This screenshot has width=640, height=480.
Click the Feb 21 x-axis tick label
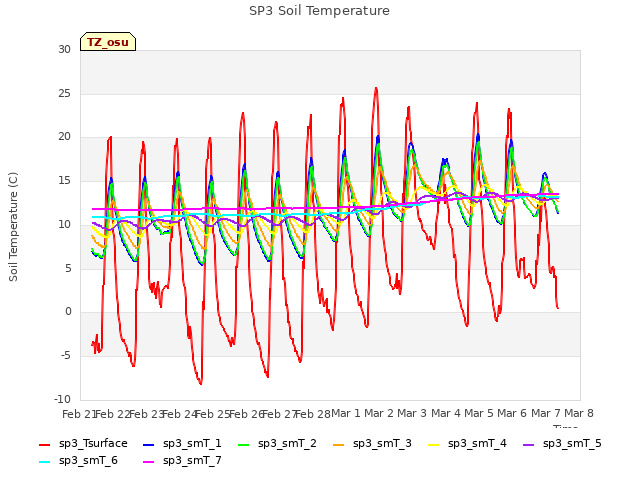click(79, 414)
